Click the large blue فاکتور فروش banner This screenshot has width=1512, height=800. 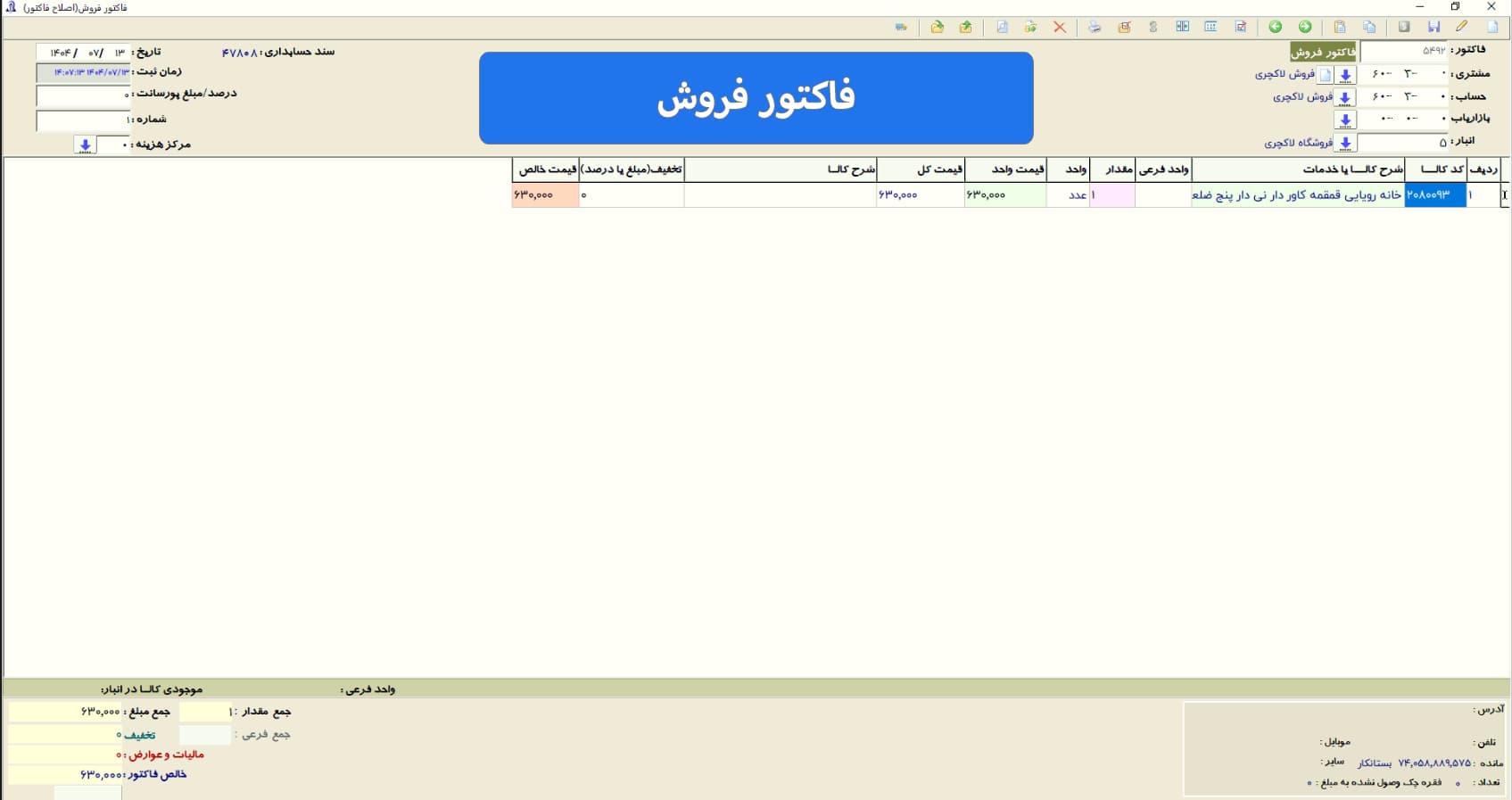pos(756,98)
